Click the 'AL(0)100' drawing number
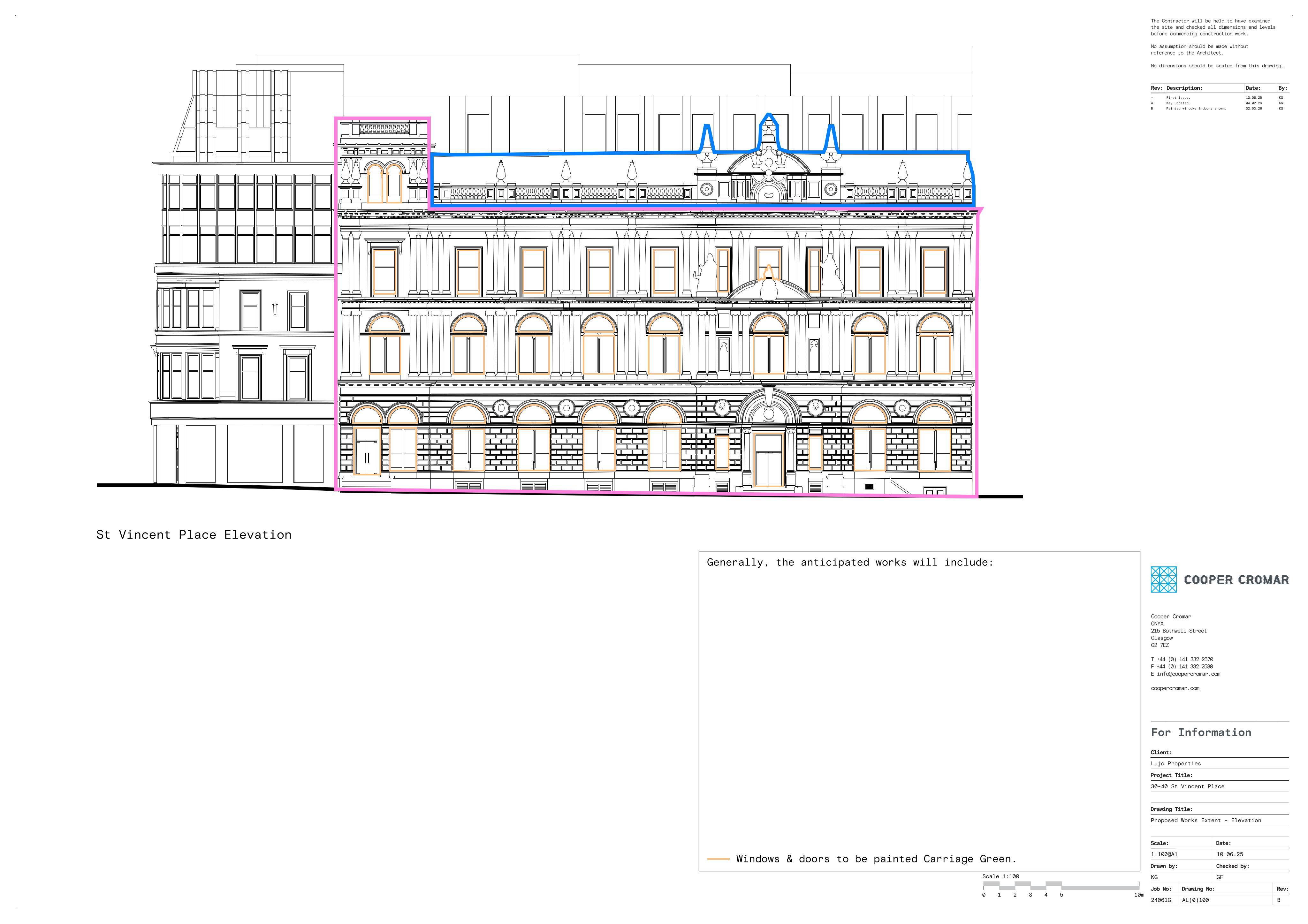1308x924 pixels. click(1195, 901)
